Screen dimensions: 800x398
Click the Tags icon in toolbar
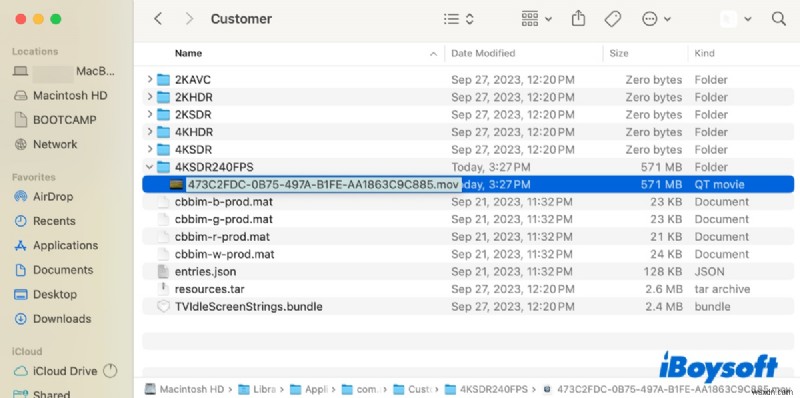pos(612,19)
